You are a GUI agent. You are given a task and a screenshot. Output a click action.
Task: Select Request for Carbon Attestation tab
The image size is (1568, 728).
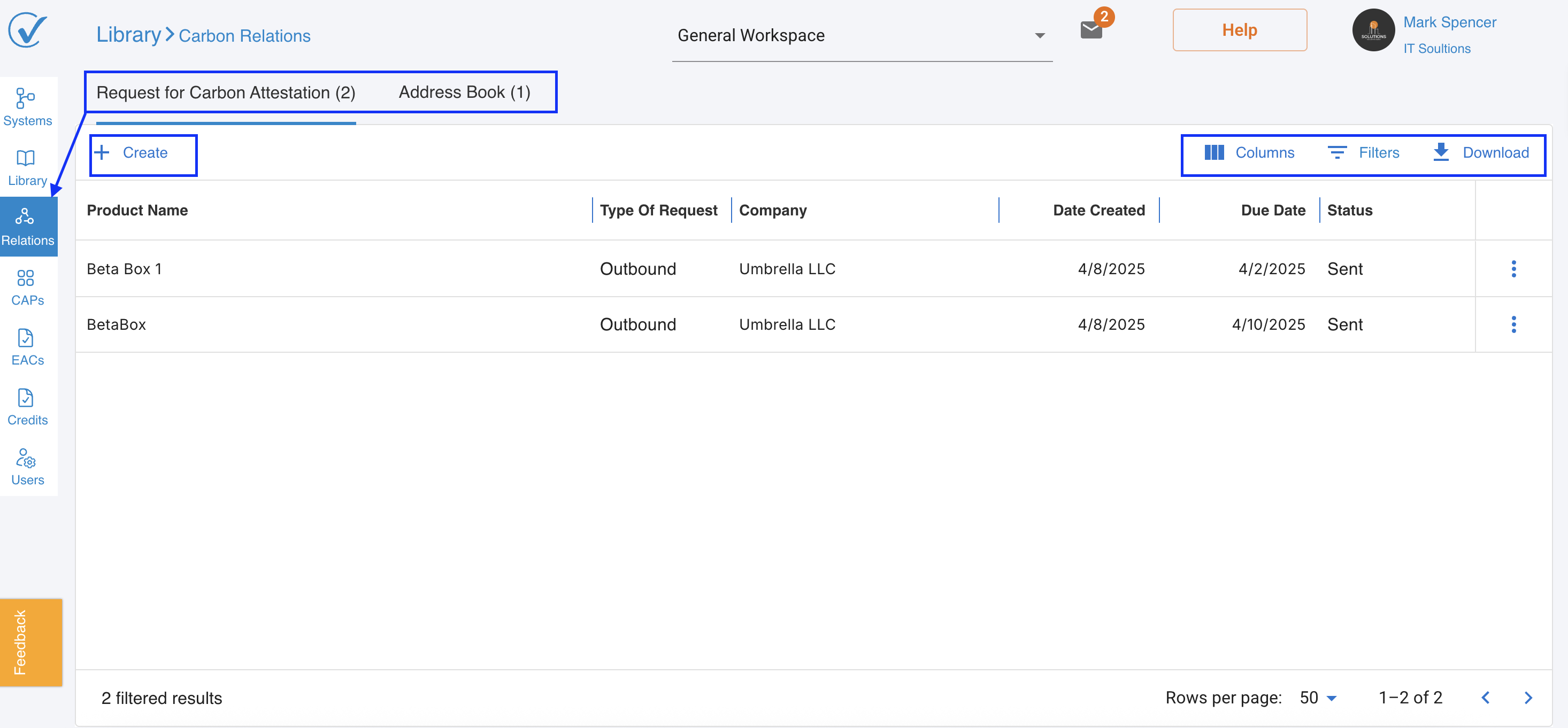(x=225, y=92)
